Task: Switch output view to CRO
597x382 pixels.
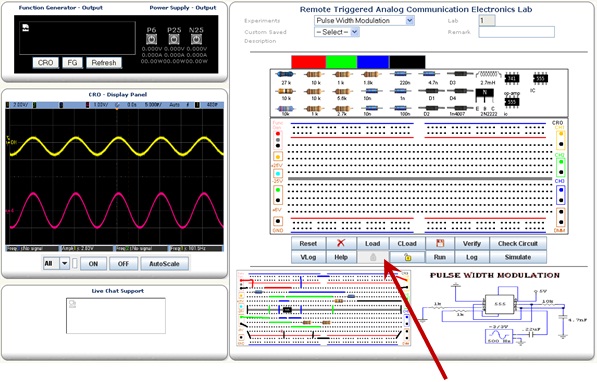Action: (x=46, y=63)
